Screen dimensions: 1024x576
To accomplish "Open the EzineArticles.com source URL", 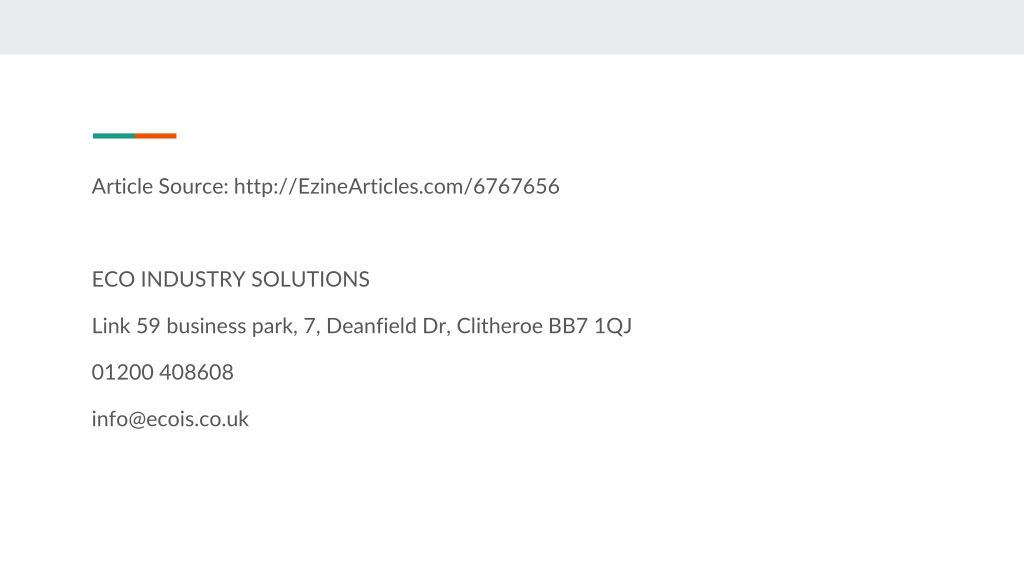I will coord(396,187).
